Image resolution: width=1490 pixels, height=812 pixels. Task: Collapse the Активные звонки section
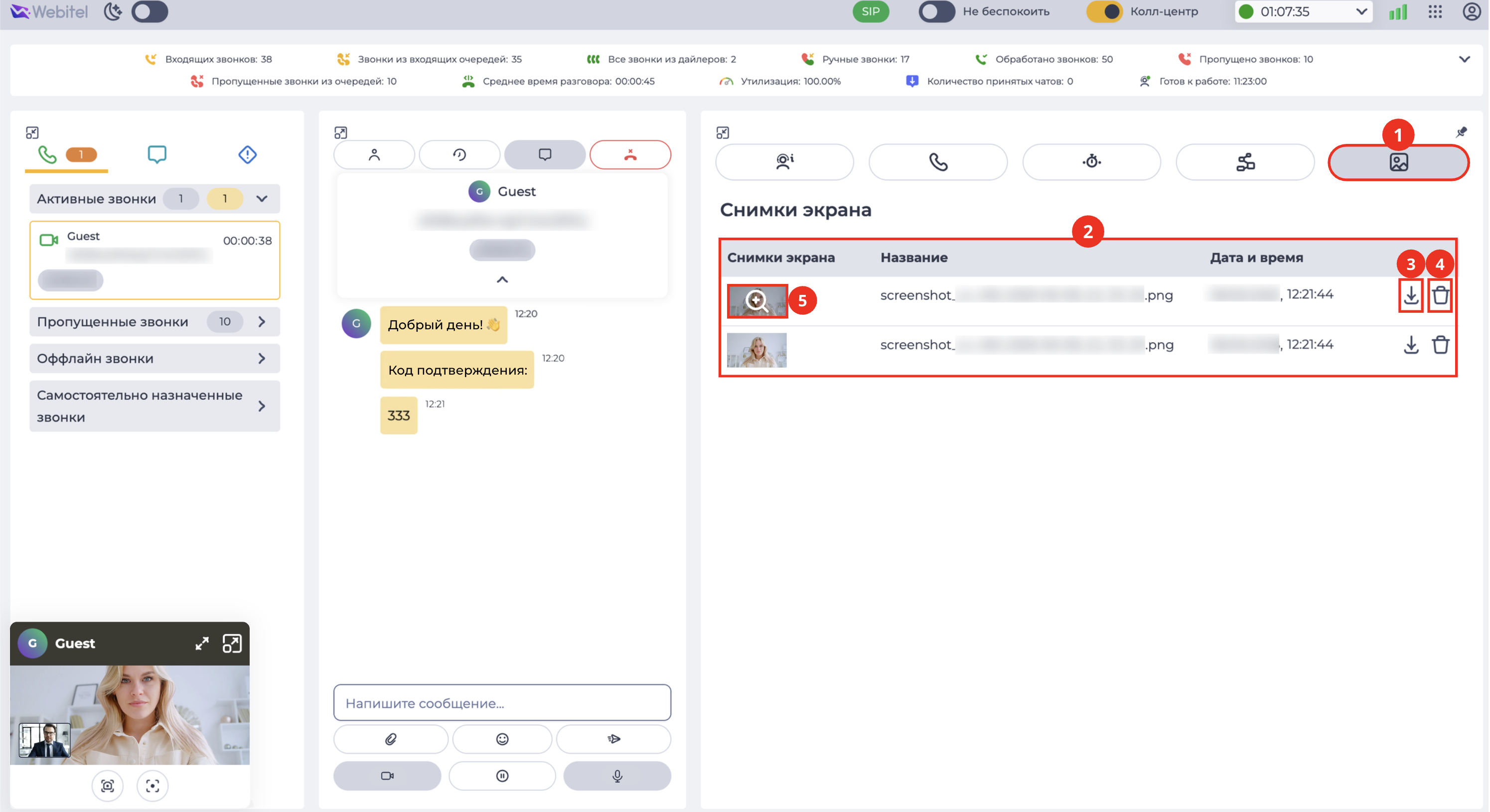(x=262, y=199)
